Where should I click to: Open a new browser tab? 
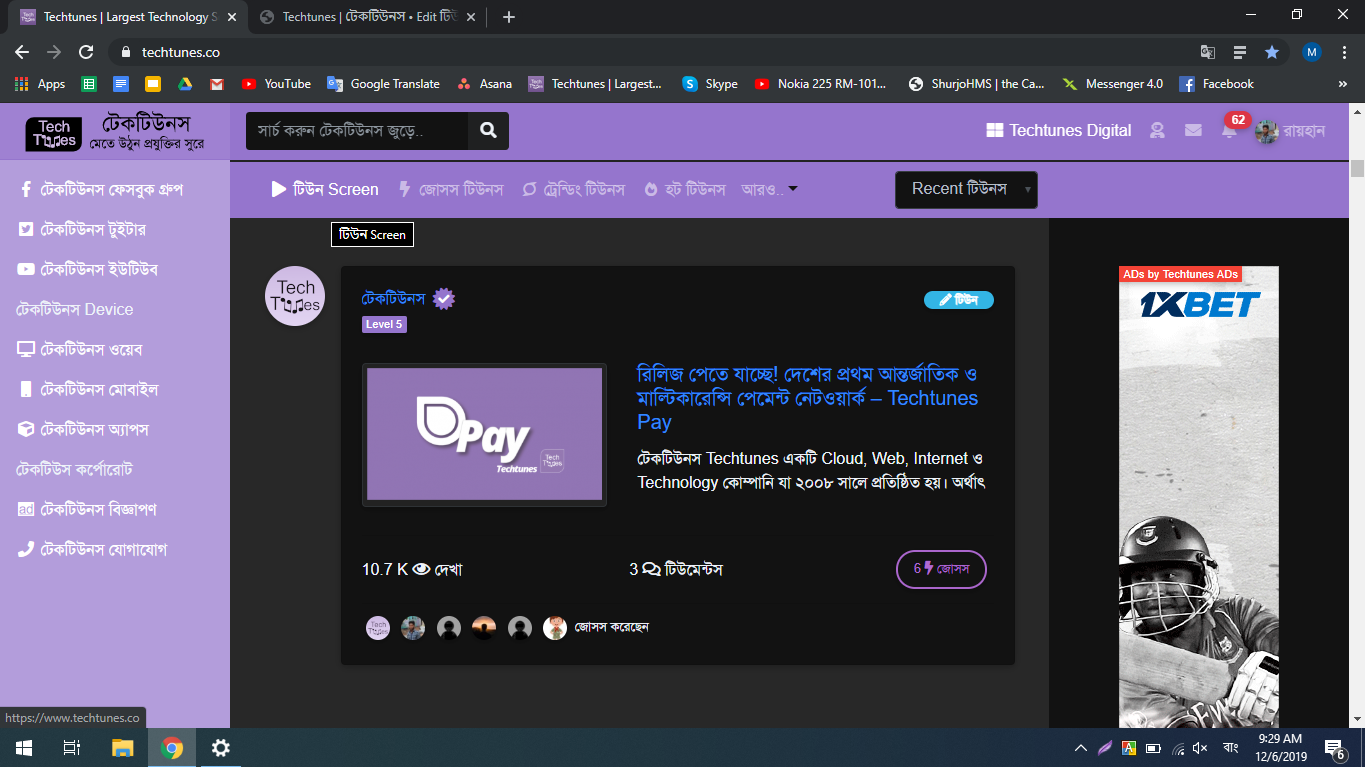pos(509,17)
